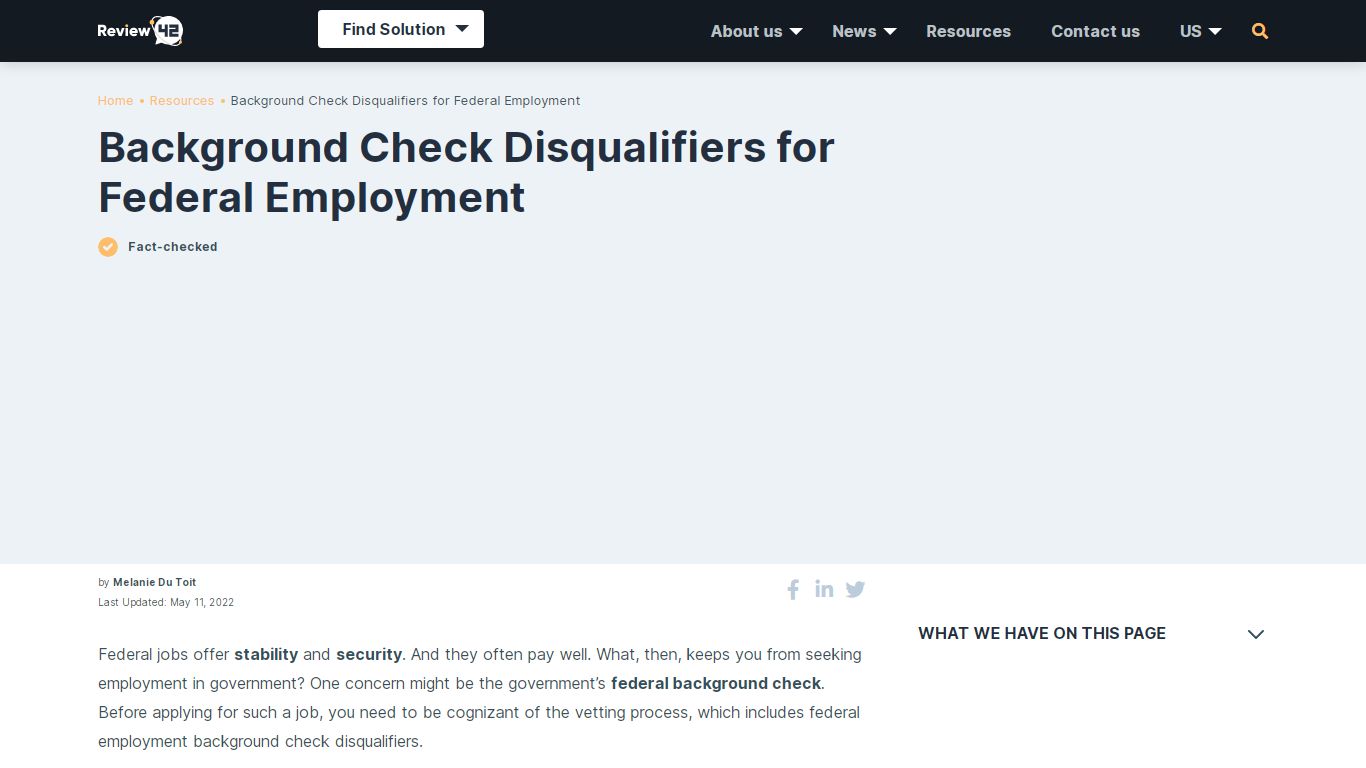Open the Find Solution dropdown
The width and height of the screenshot is (1366, 768).
point(401,29)
